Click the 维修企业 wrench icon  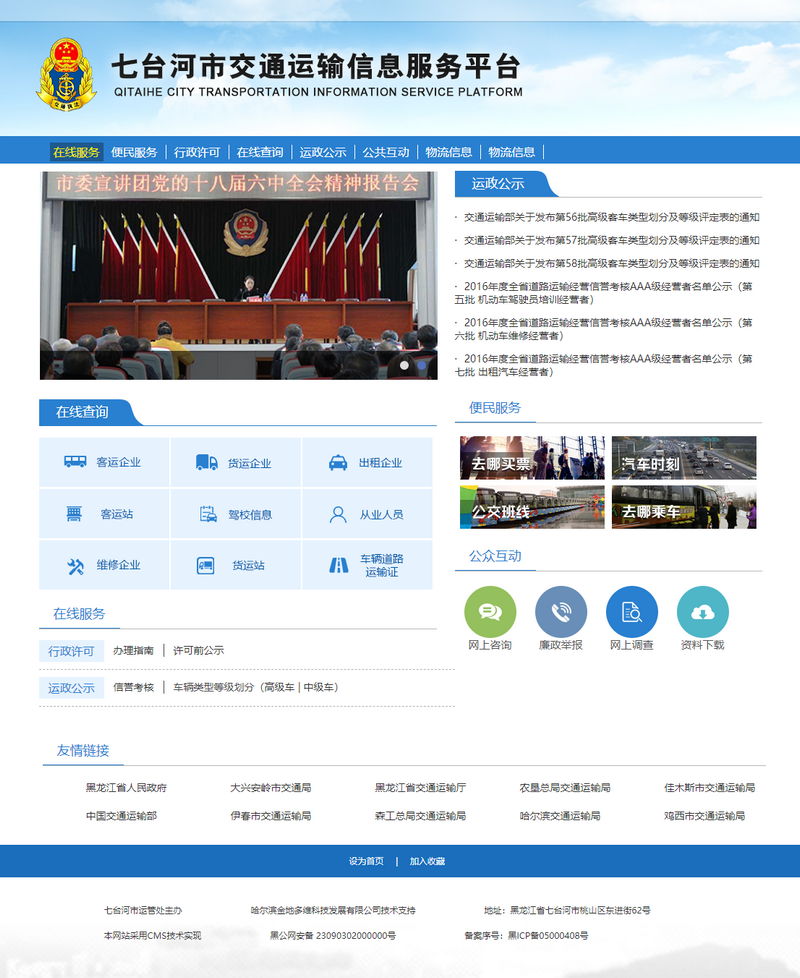pos(75,566)
